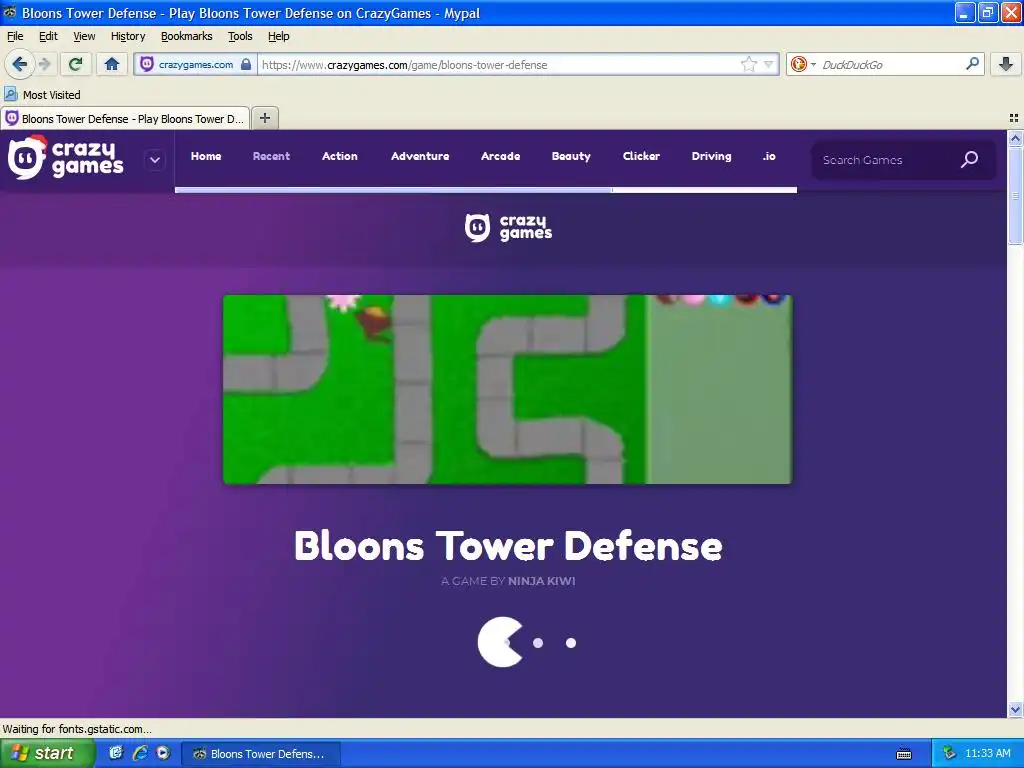This screenshot has width=1024, height=768.
Task: Click the address bar URL field
Action: pos(500,64)
